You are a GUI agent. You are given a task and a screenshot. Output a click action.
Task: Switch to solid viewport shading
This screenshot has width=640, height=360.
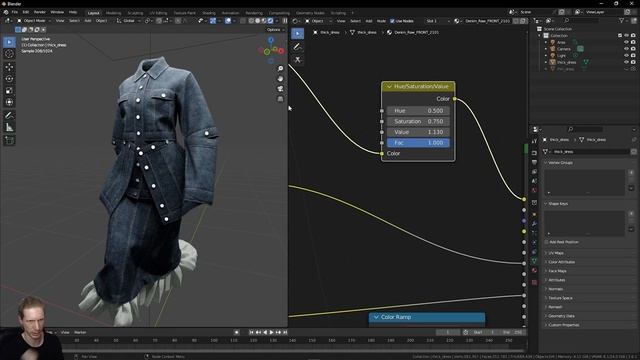point(258,21)
